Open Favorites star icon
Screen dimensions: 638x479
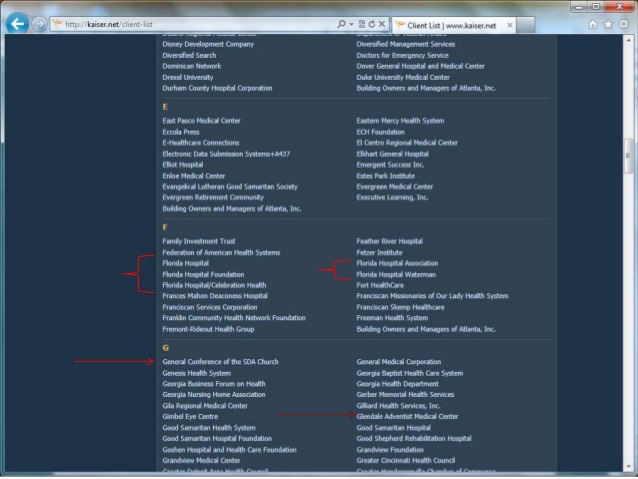(x=608, y=24)
